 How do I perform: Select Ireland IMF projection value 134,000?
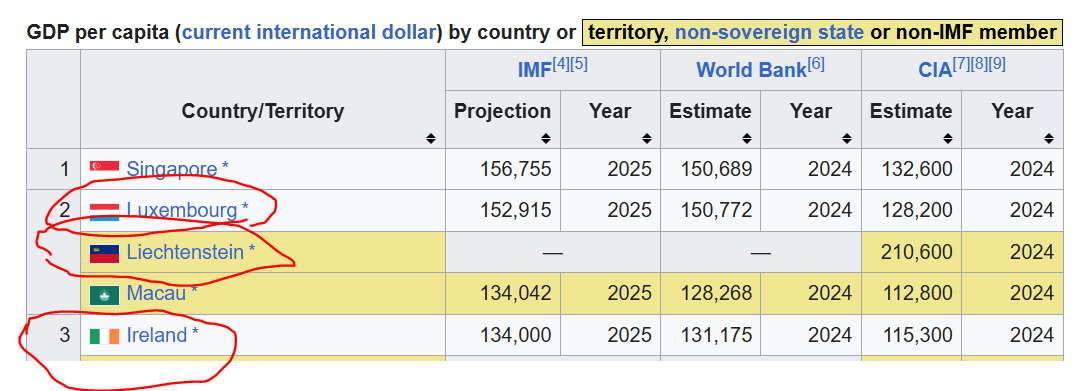[516, 336]
